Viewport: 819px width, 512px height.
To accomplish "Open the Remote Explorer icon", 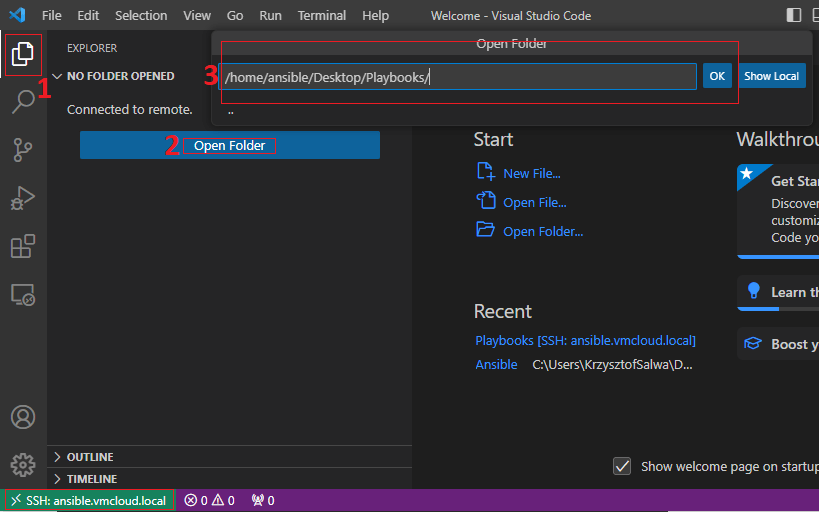I will [23, 294].
